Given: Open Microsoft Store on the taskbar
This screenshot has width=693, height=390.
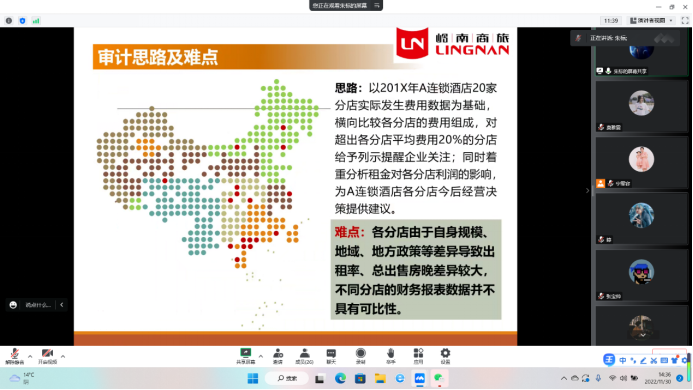Looking at the screenshot, I should (x=360, y=379).
